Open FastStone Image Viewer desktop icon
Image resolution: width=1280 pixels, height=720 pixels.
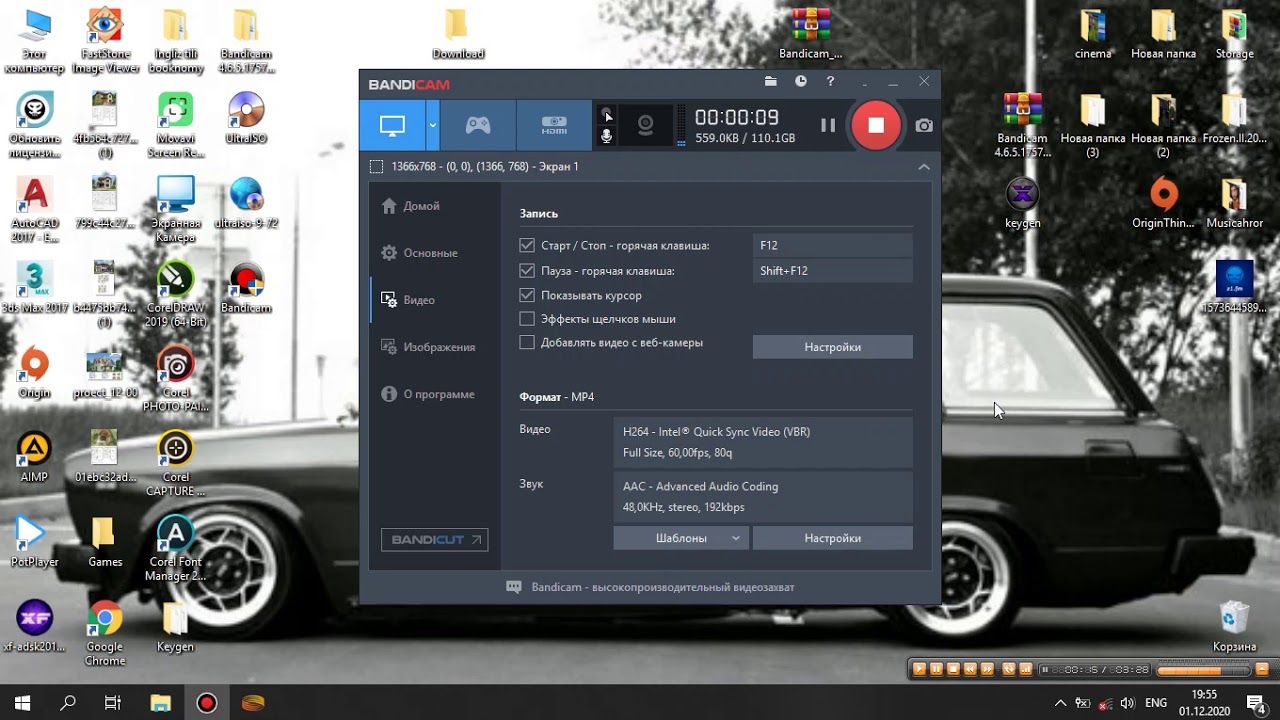pos(105,40)
